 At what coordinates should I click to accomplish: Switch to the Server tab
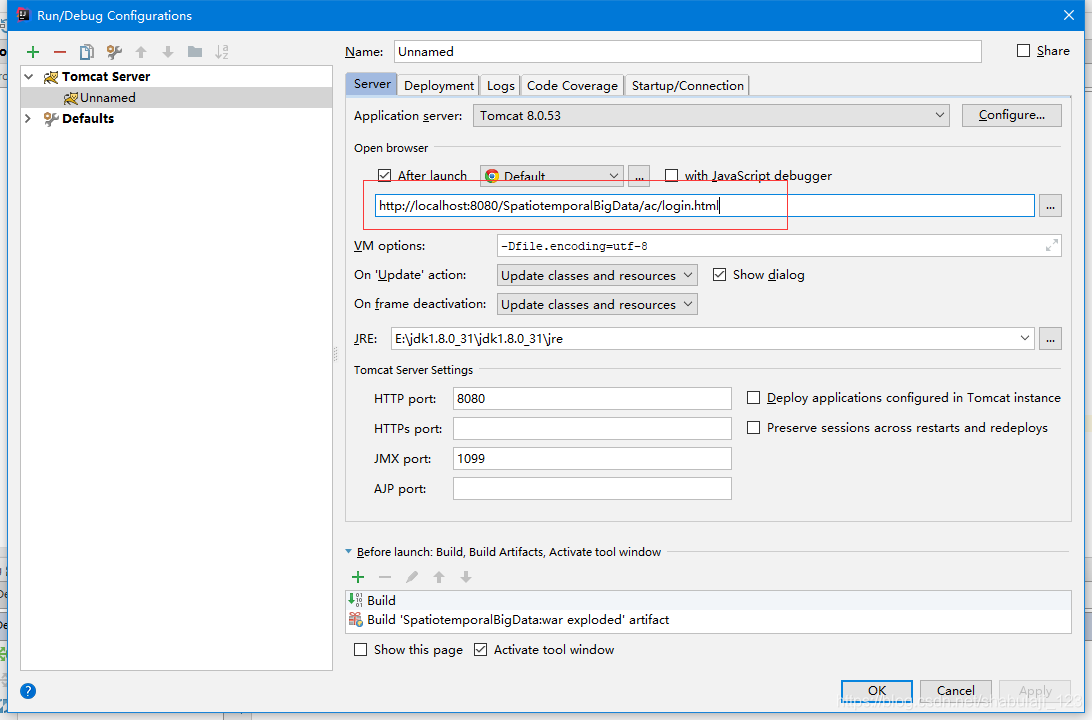[x=372, y=84]
